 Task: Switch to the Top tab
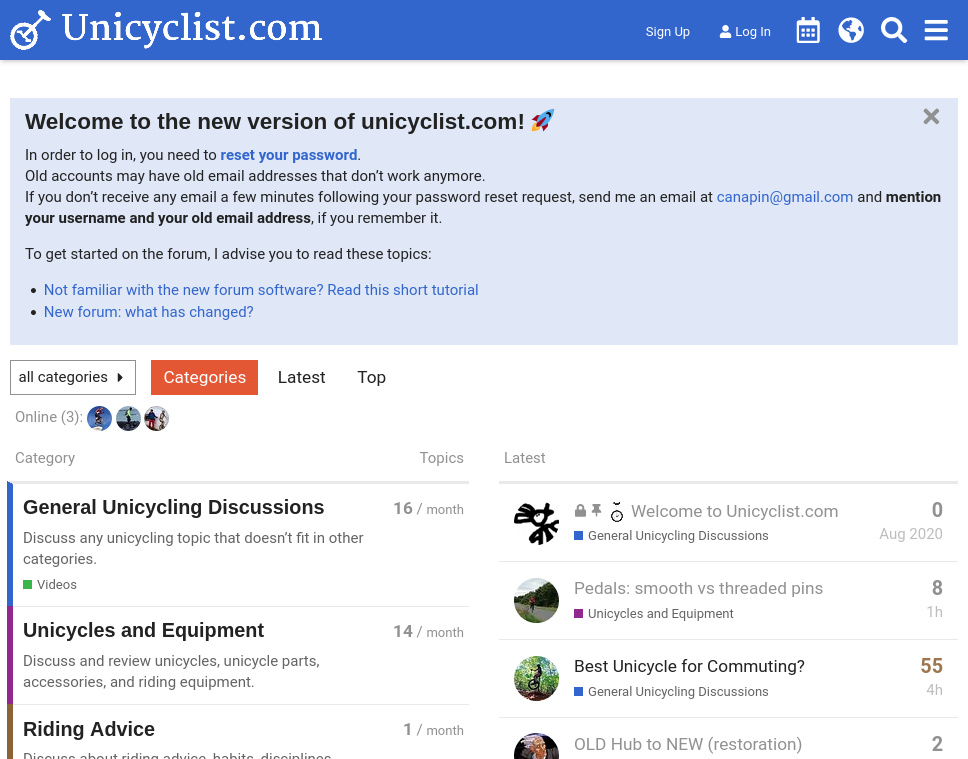coord(371,377)
